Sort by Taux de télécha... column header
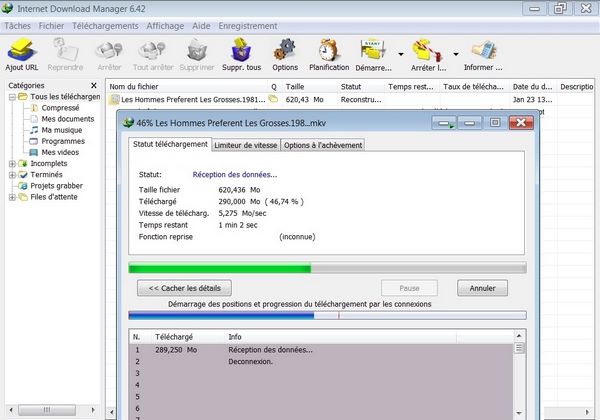Image resolution: width=600 pixels, height=420 pixels. point(475,87)
